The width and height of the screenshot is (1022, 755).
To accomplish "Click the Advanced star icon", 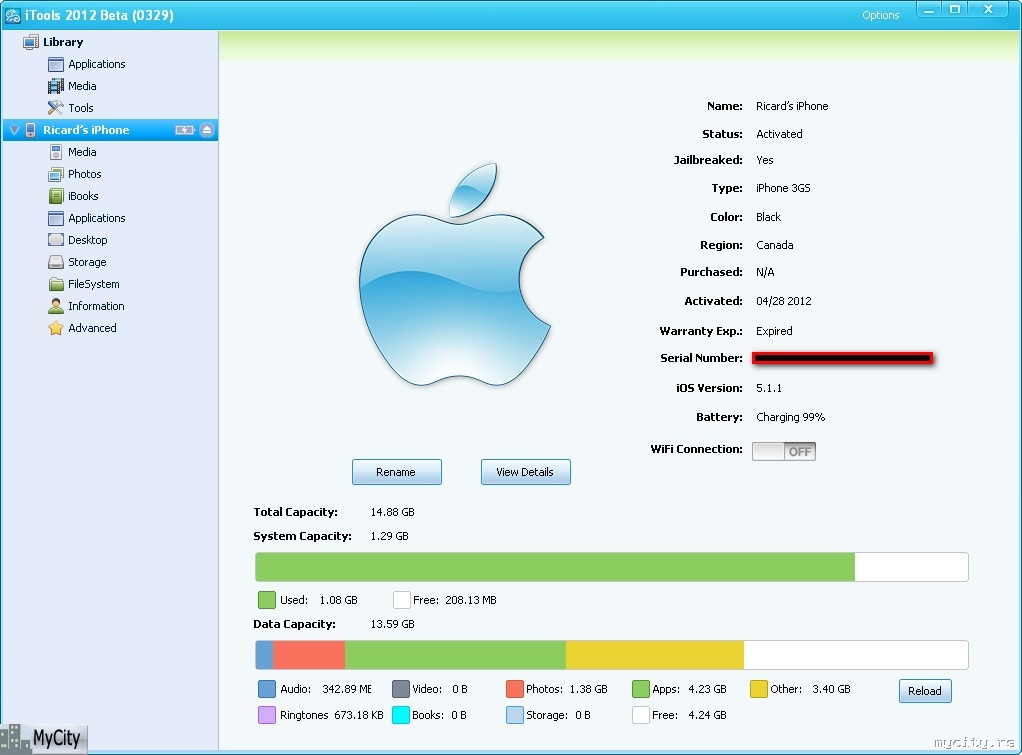I will click(55, 328).
